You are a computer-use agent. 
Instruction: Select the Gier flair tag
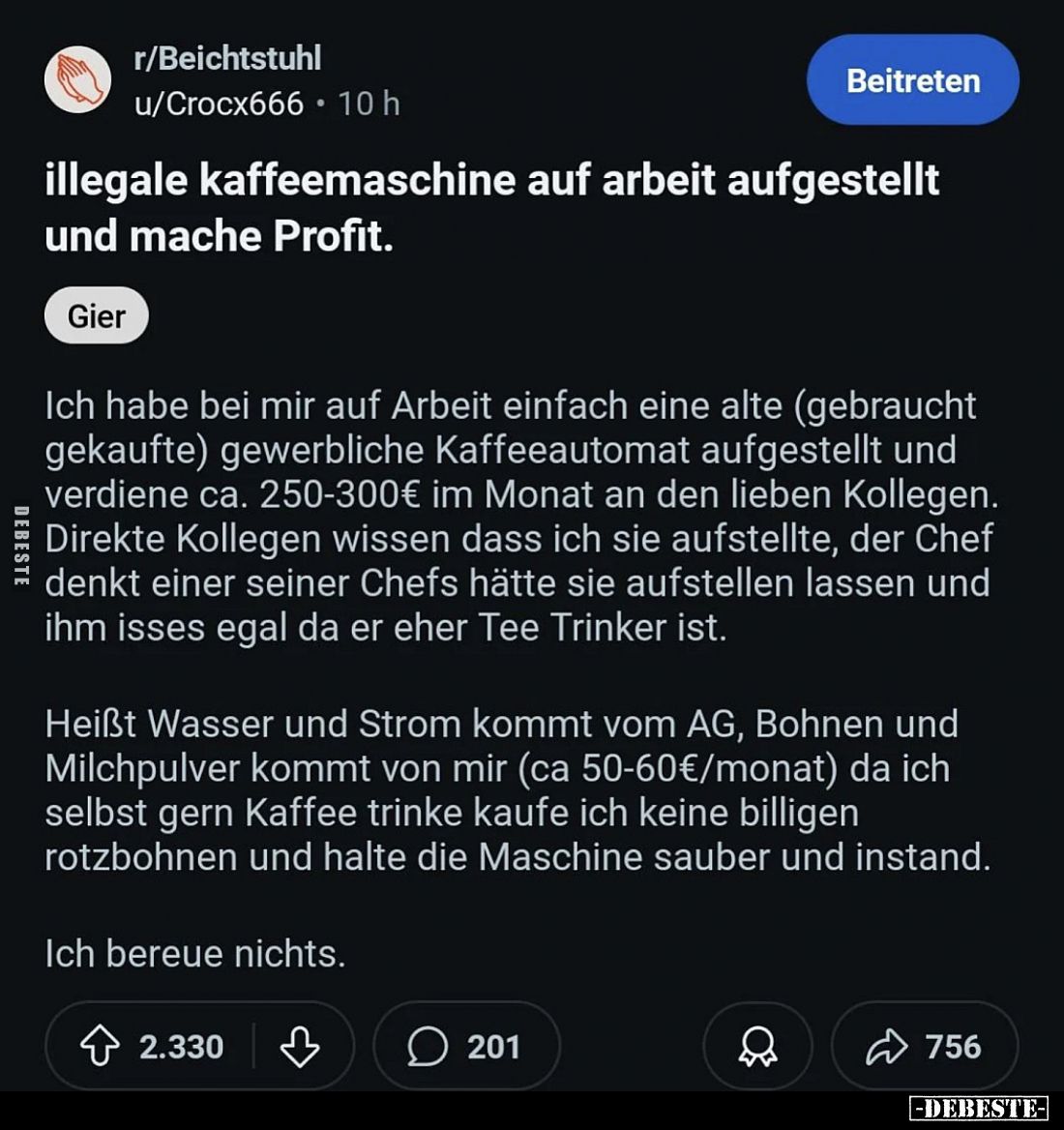97,315
